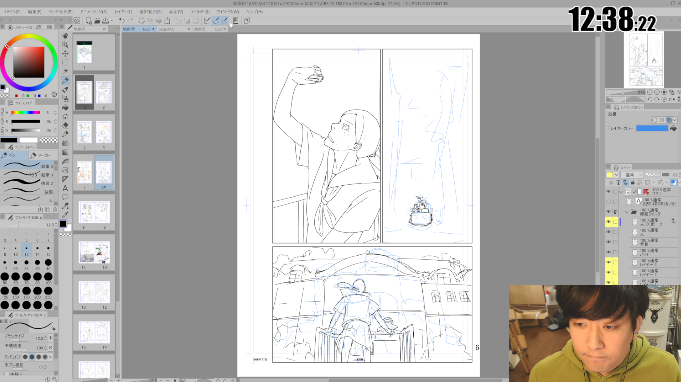Toggle Snap to Special Ruler in command bar
The image size is (681, 382).
coord(216,20)
